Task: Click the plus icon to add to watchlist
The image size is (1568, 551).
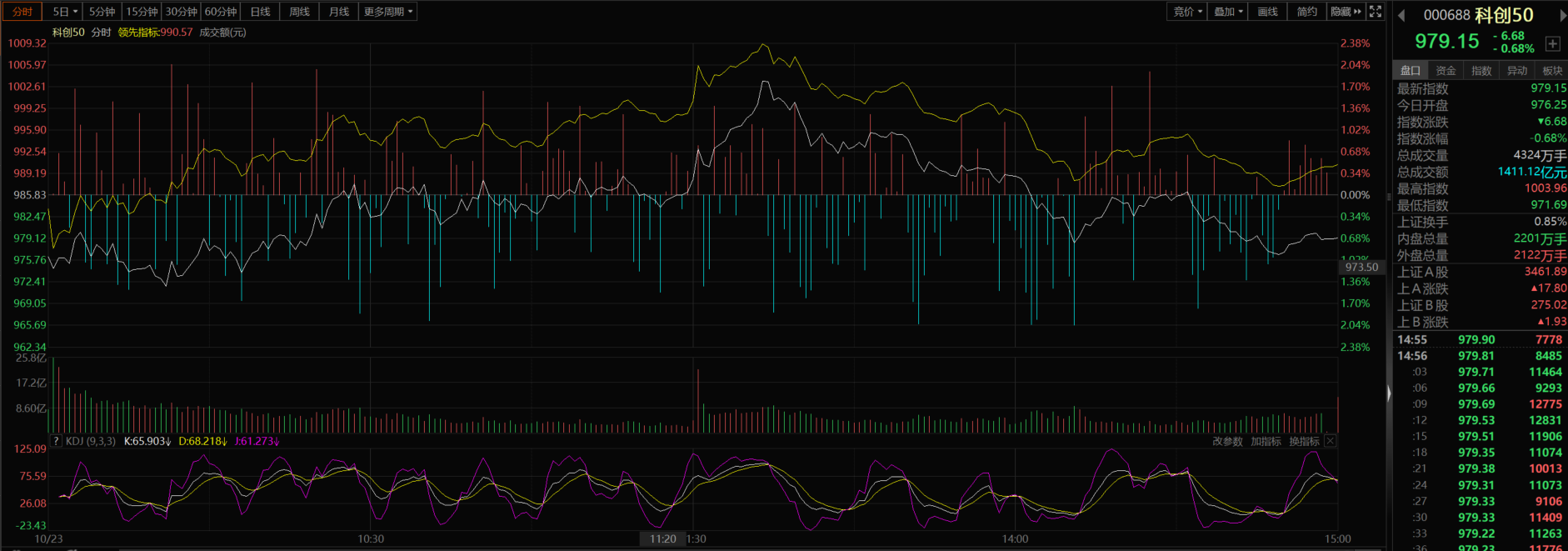Action: [1552, 43]
